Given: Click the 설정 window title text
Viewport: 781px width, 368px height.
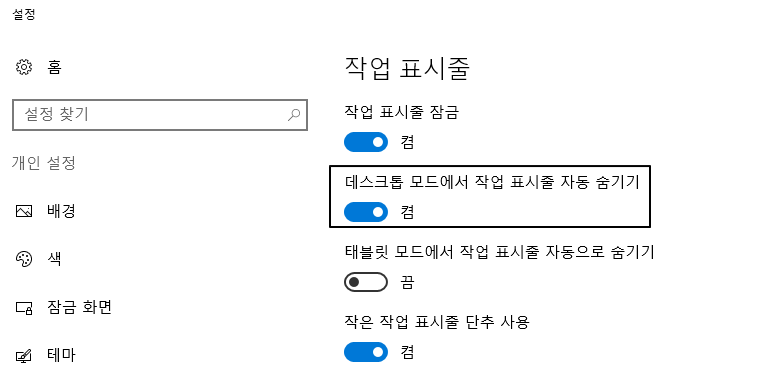Looking at the screenshot, I should click(23, 14).
